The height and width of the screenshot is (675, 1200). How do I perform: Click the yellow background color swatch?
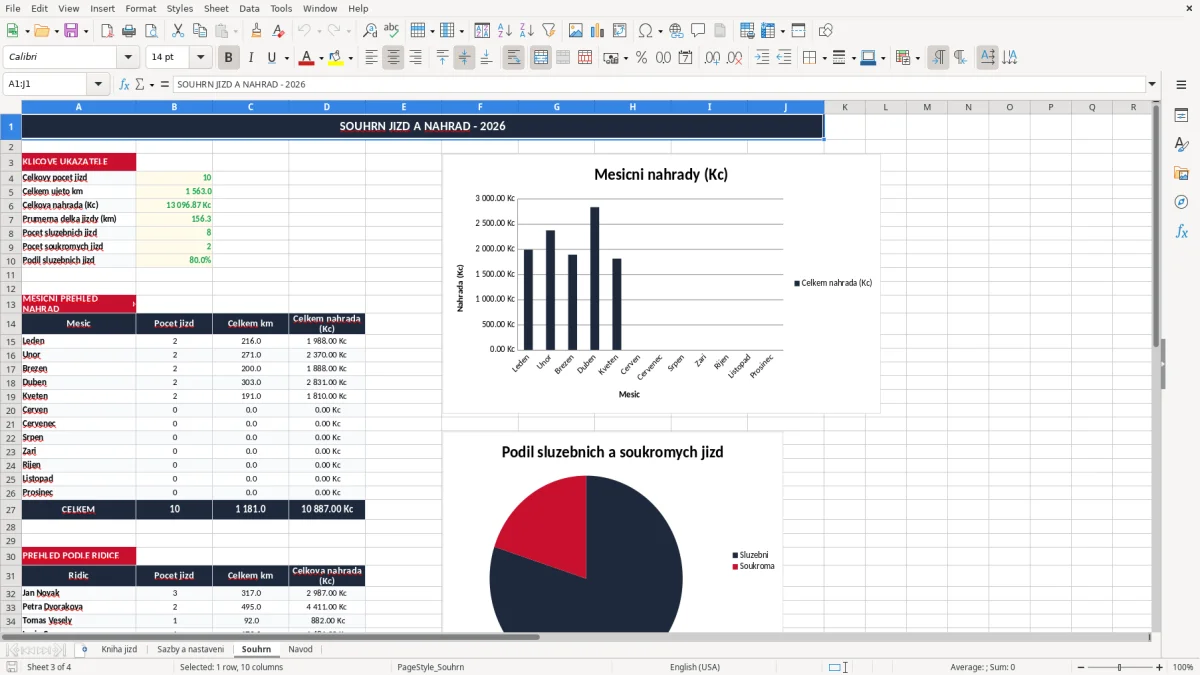pyautogui.click(x=335, y=58)
